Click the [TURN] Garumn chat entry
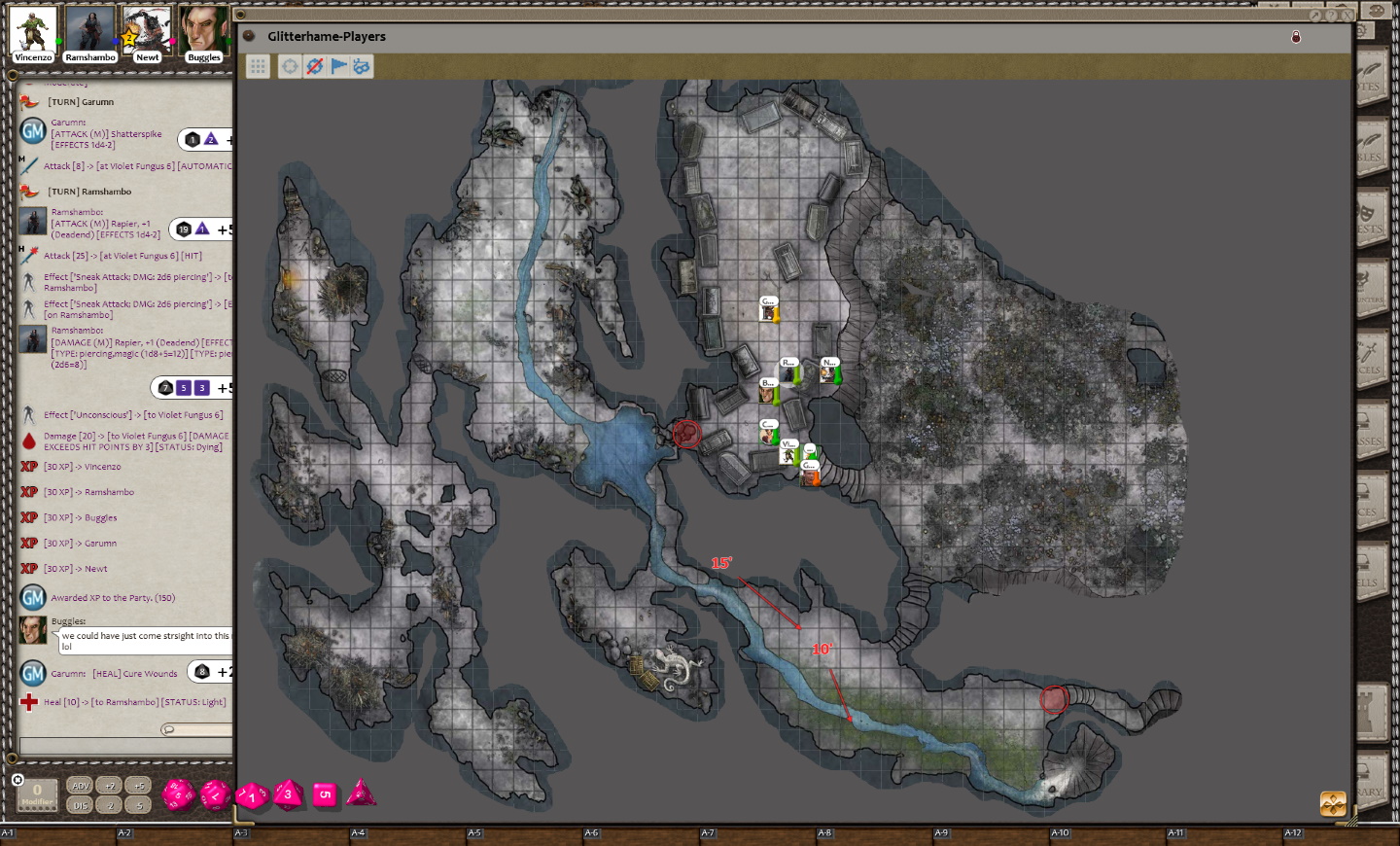This screenshot has width=1400, height=846. 81,102
